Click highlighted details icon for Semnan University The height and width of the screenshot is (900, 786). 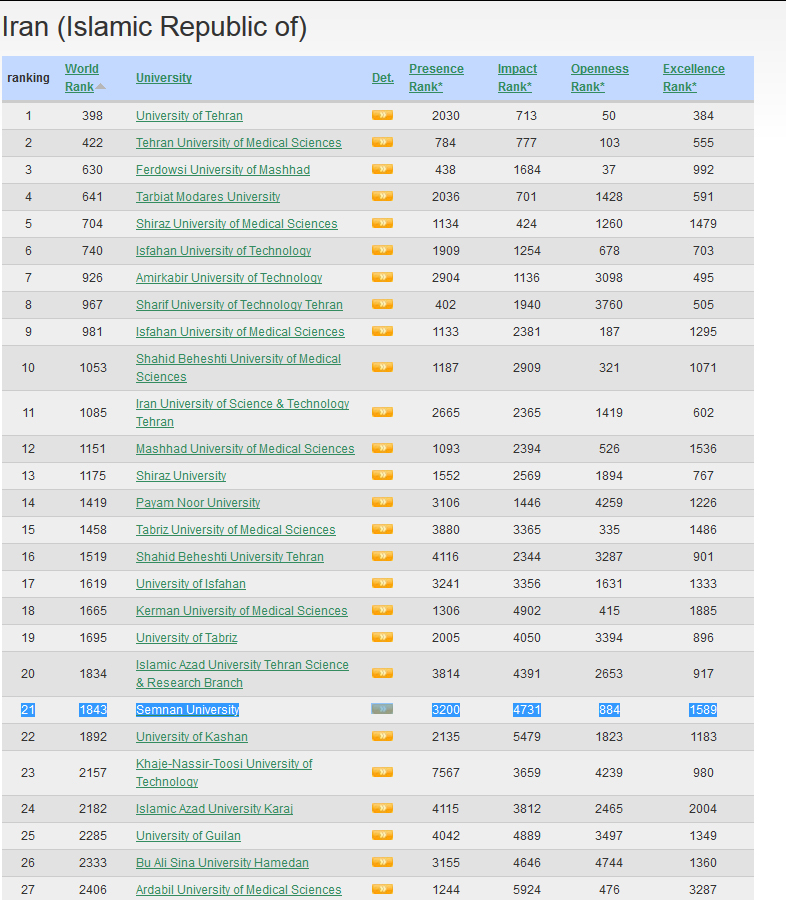[x=382, y=709]
